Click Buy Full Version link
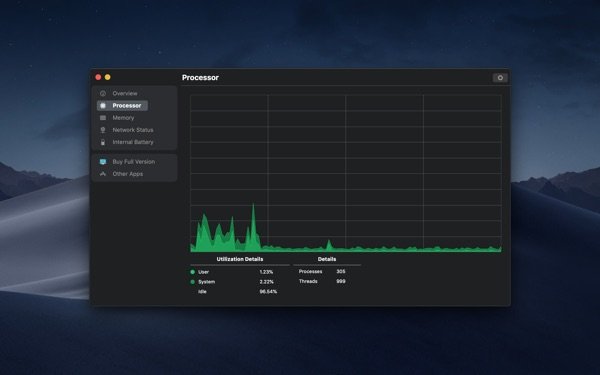 click(x=133, y=162)
